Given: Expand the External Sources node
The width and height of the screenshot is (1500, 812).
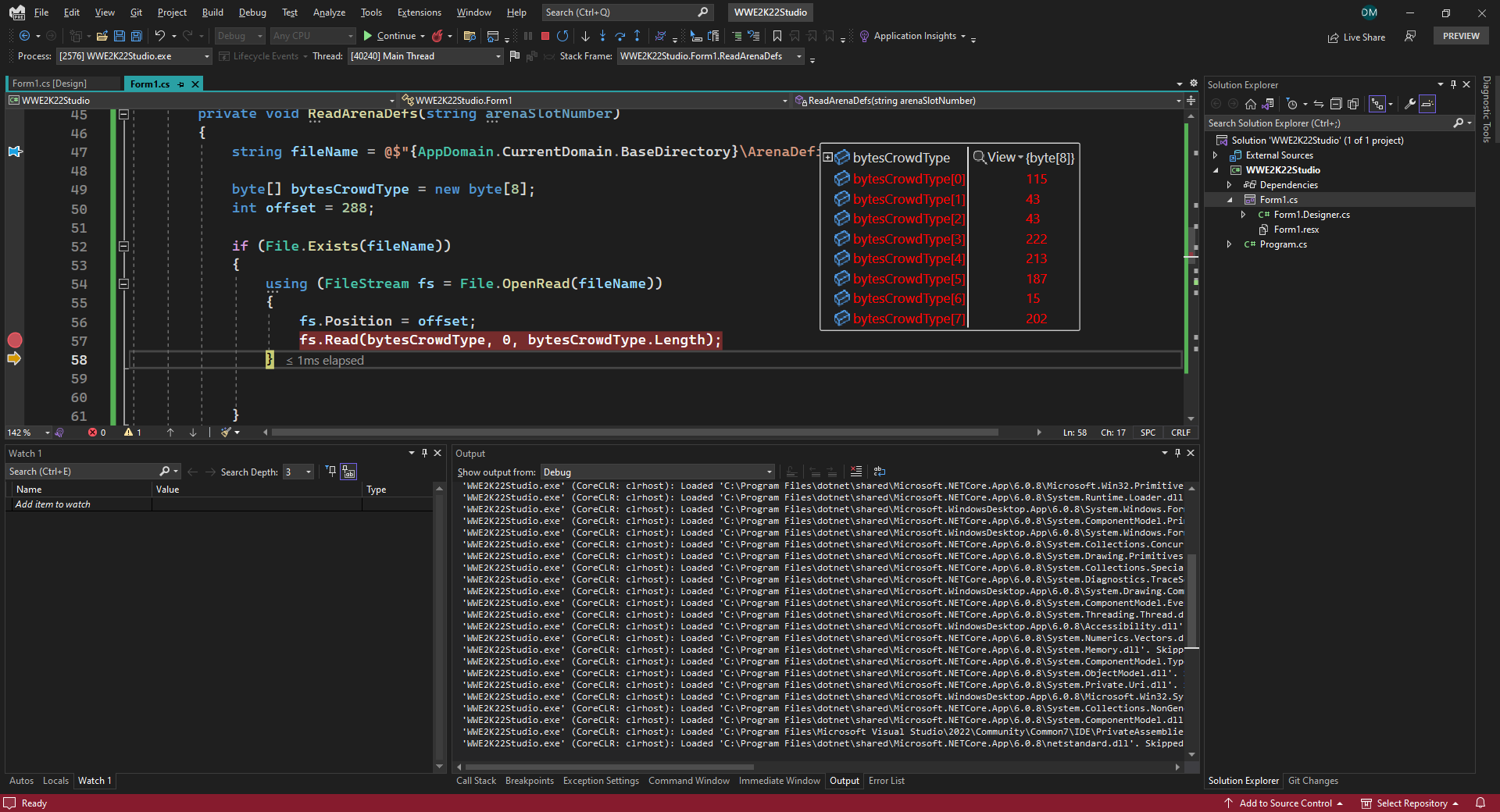Looking at the screenshot, I should tap(1216, 155).
